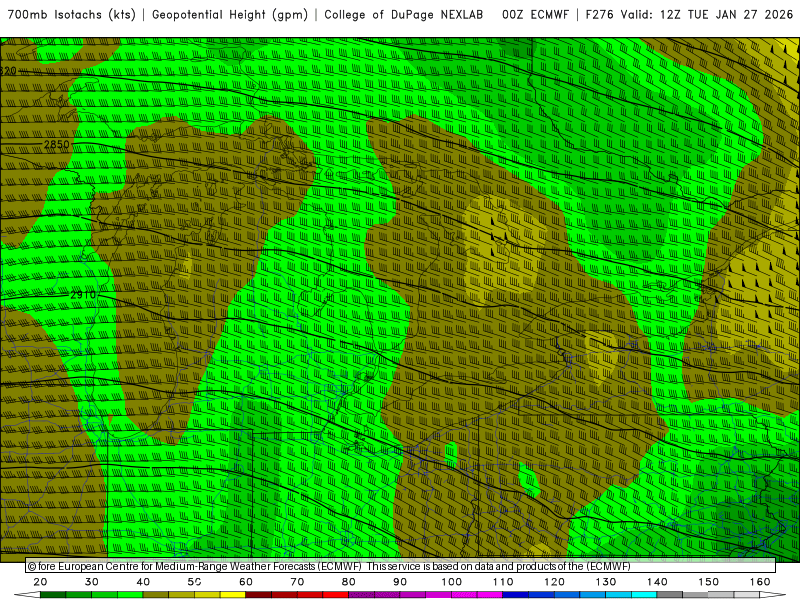Click the '00Z ECMWF' model run label

(x=535, y=15)
